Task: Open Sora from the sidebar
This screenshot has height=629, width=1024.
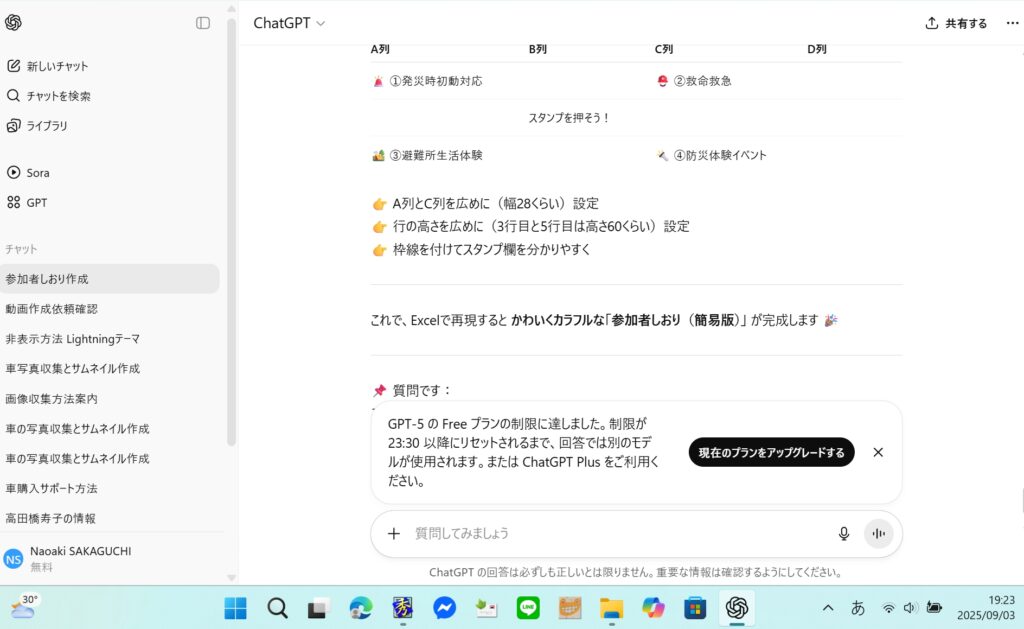Action: click(28, 172)
